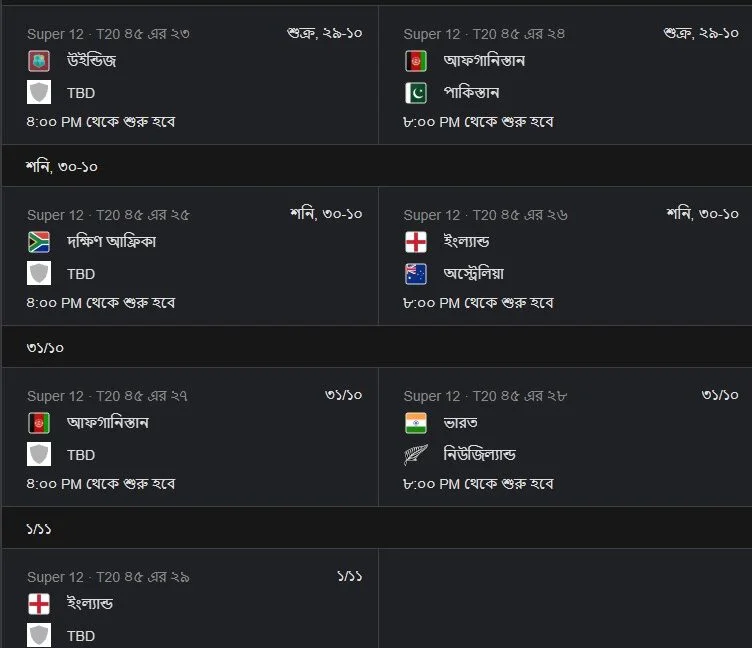Click the অস্ট্রেলিয়া team name
Image resolution: width=752 pixels, height=648 pixels.
(x=474, y=273)
